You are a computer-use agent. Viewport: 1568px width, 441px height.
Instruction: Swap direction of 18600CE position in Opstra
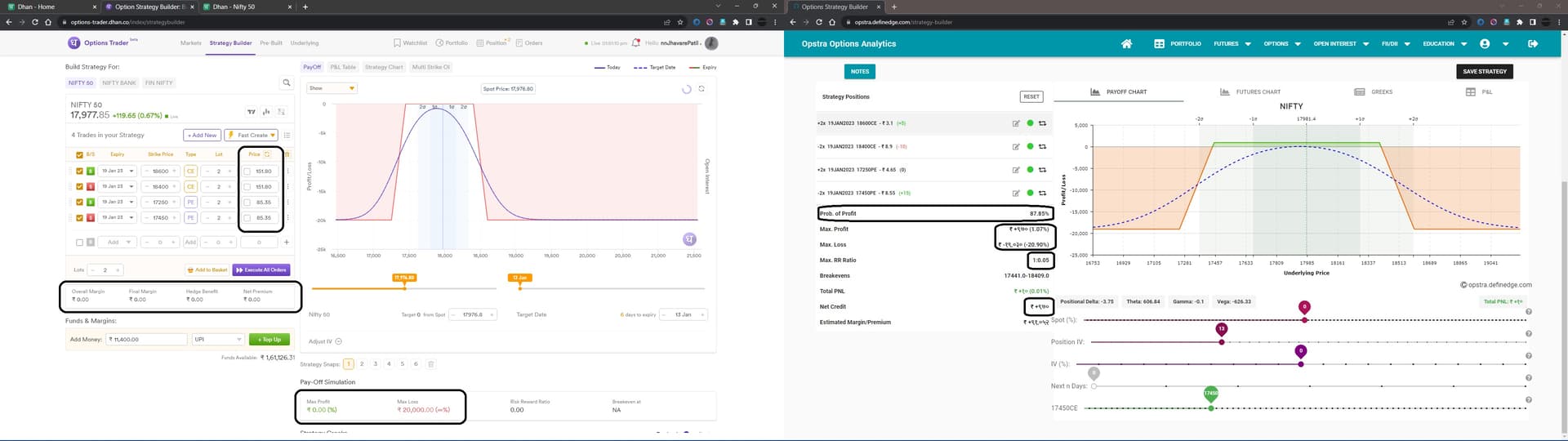(1042, 123)
